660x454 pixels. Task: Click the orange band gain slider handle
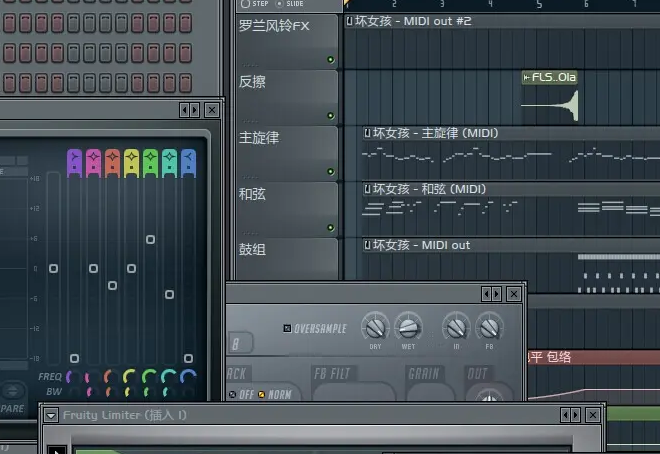tap(112, 286)
